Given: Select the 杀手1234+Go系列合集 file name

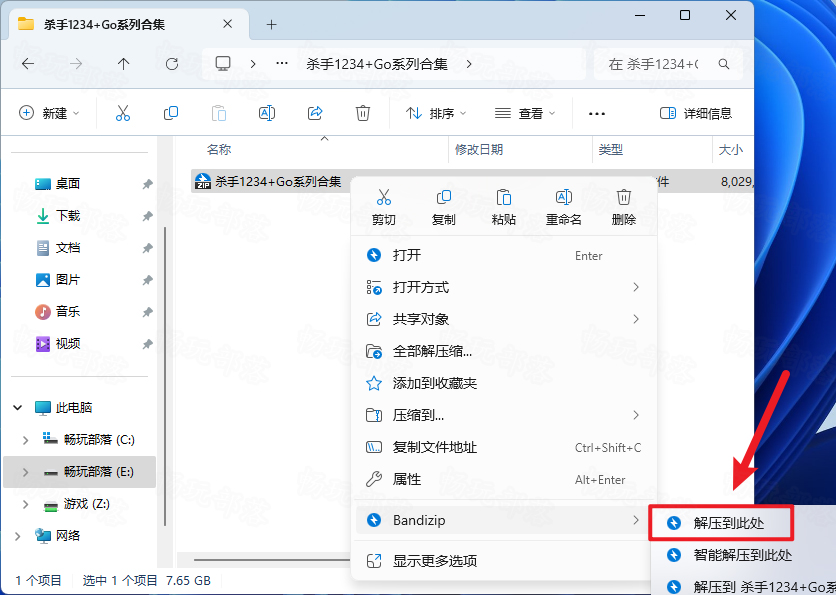Looking at the screenshot, I should pyautogui.click(x=278, y=182).
